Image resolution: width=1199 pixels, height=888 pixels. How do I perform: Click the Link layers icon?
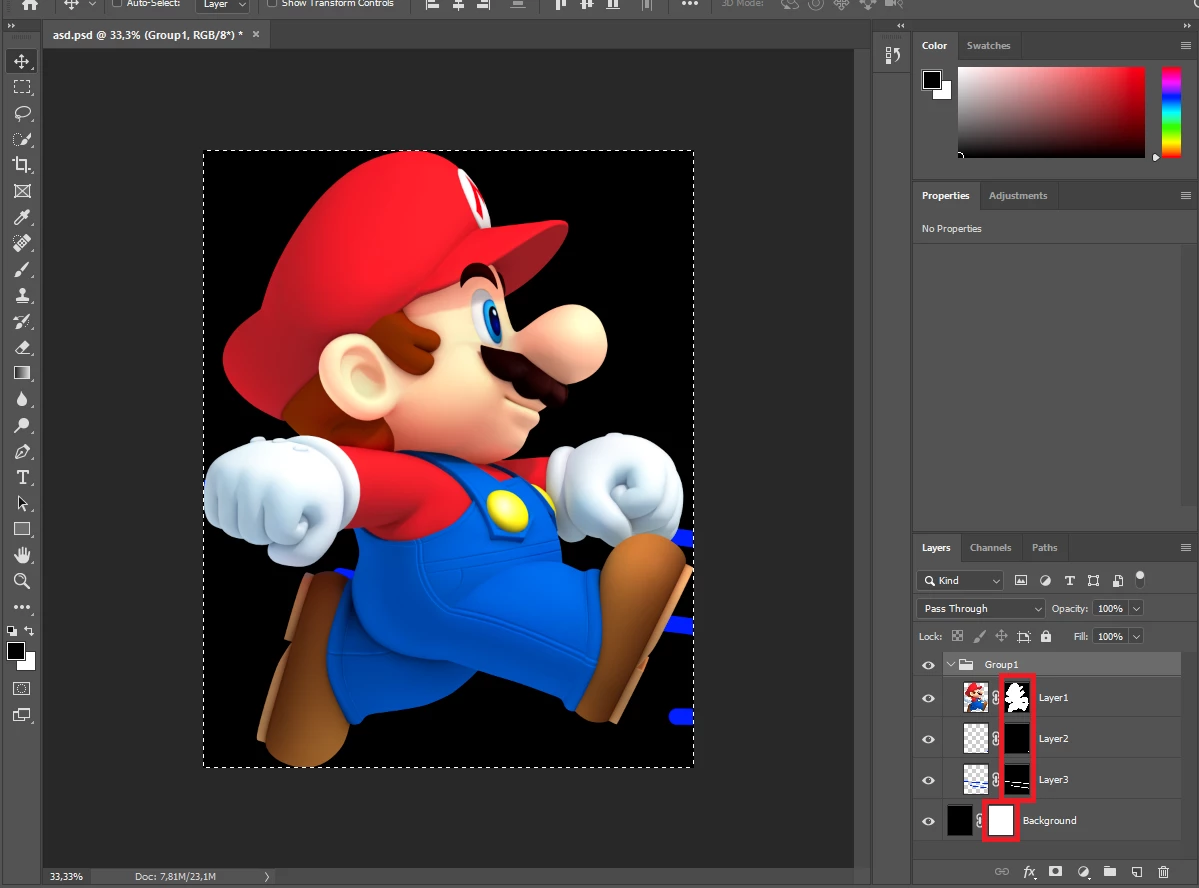pos(1002,872)
